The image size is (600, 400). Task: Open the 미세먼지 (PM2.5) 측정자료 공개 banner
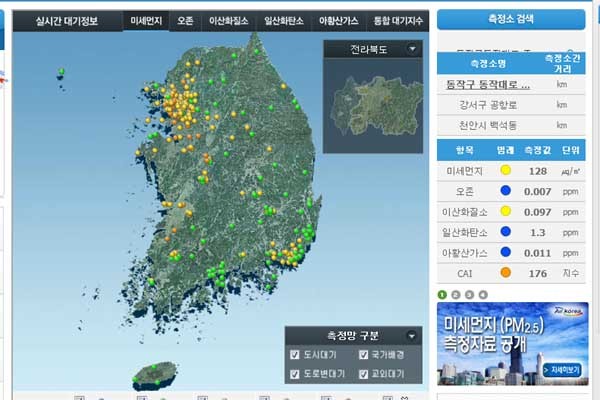click(x=512, y=344)
